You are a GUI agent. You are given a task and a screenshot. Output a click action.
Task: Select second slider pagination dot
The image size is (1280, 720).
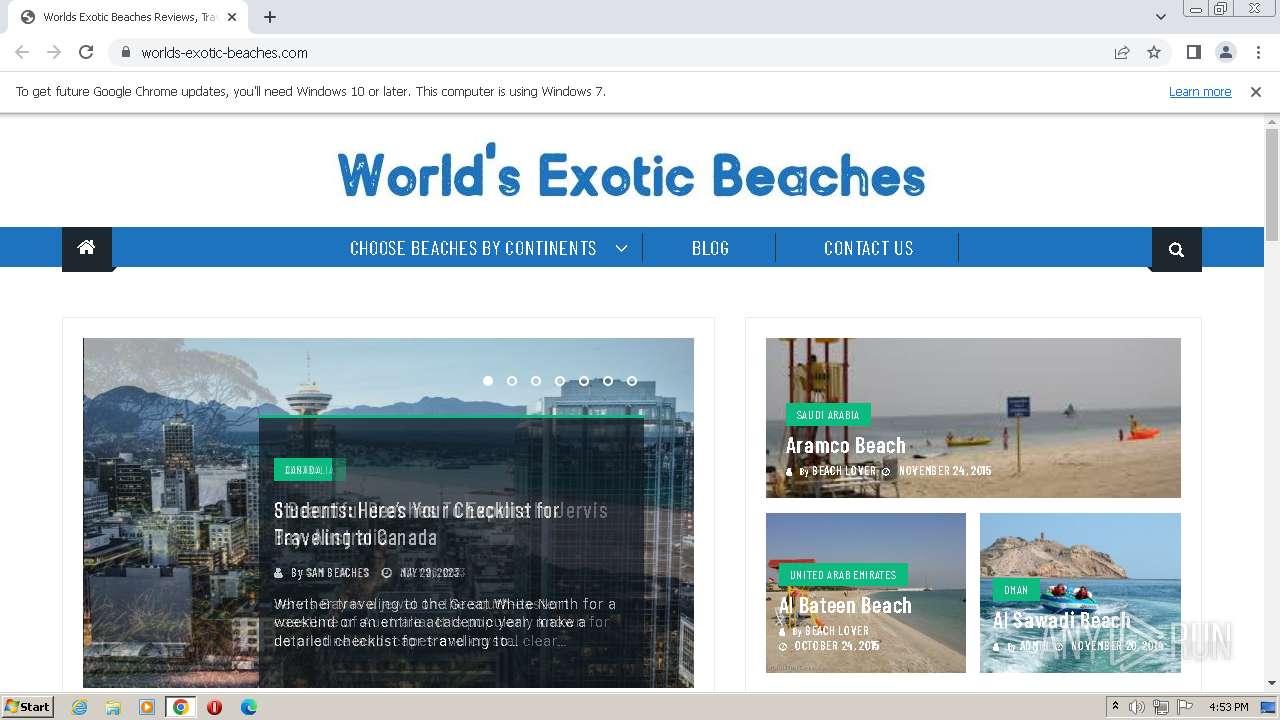[512, 381]
